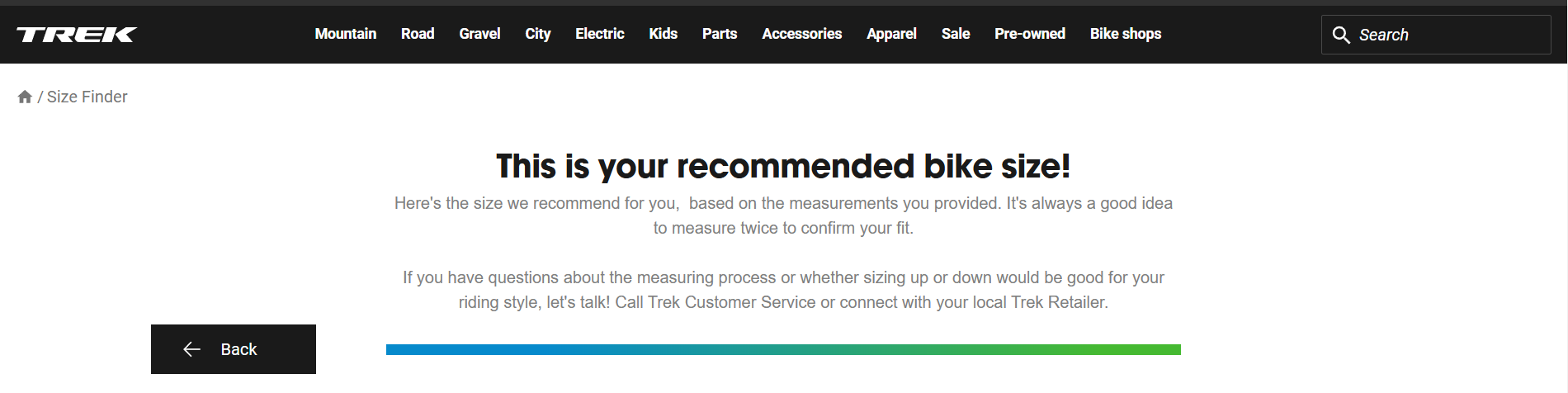Click the blue-green gradient progress bar

click(783, 350)
